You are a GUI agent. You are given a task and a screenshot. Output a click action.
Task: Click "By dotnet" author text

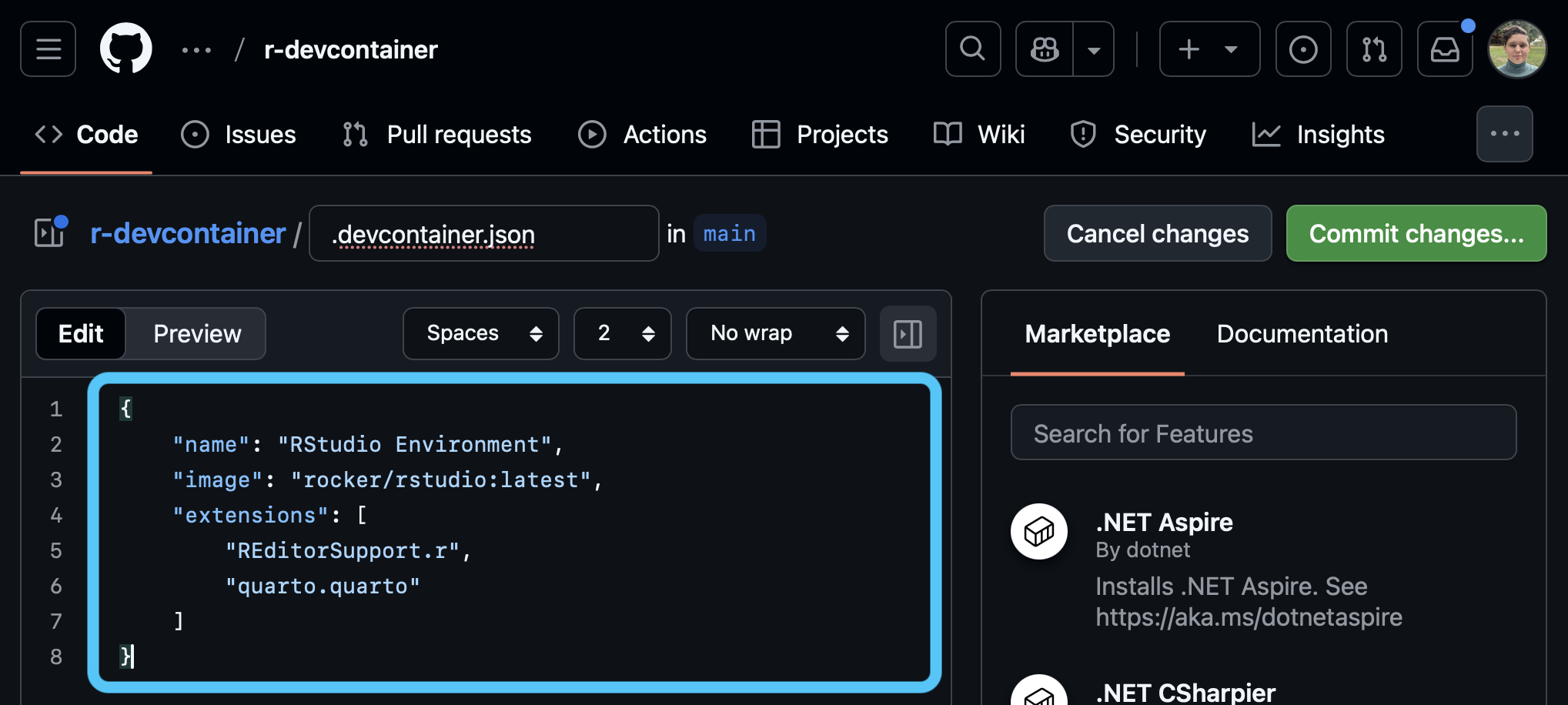(1143, 550)
